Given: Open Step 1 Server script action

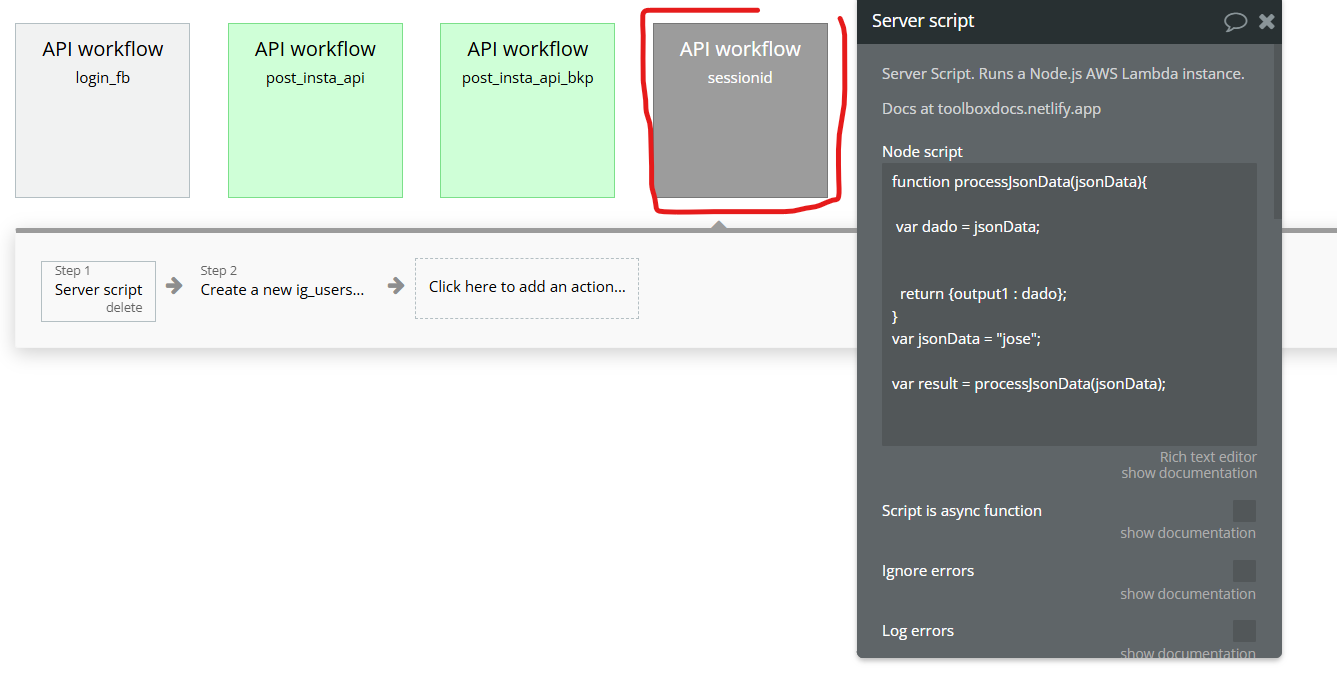Looking at the screenshot, I should point(98,290).
